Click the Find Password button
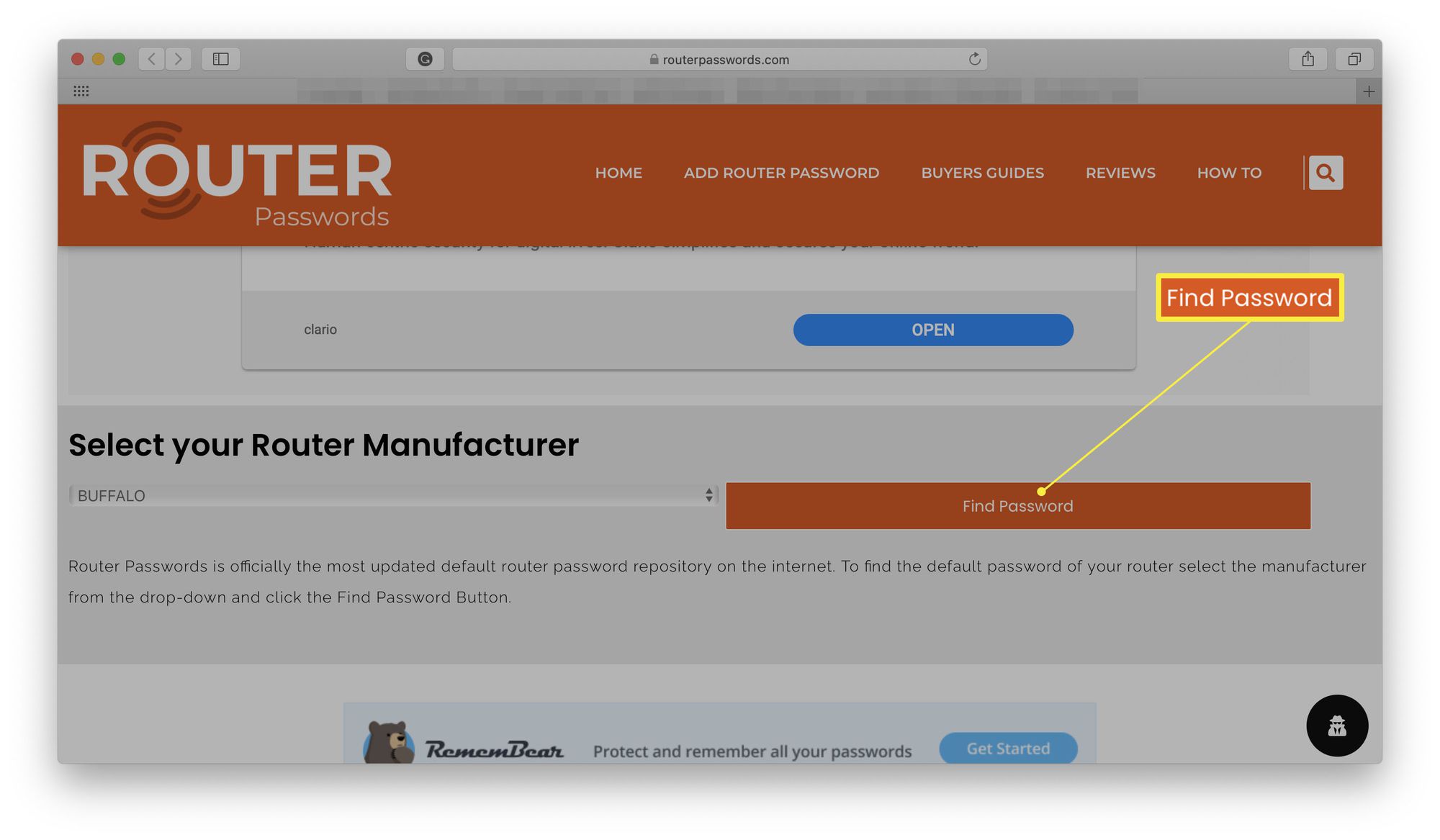Viewport: 1440px width, 840px height. (1018, 505)
